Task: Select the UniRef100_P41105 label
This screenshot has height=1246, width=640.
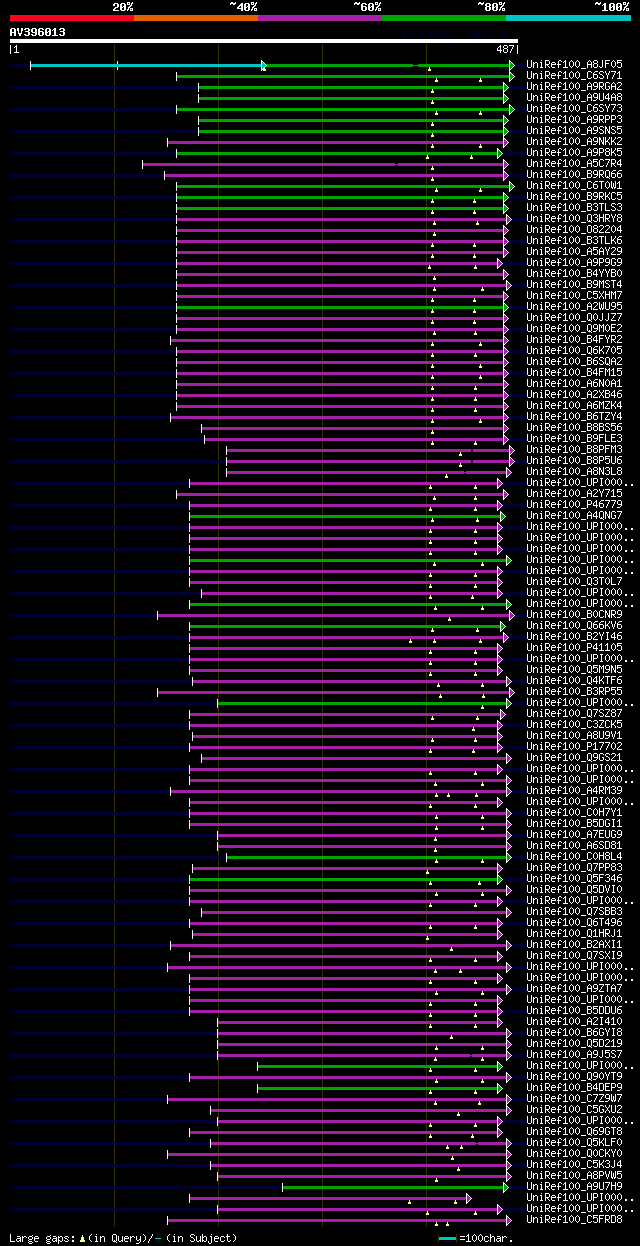Action: 575,648
